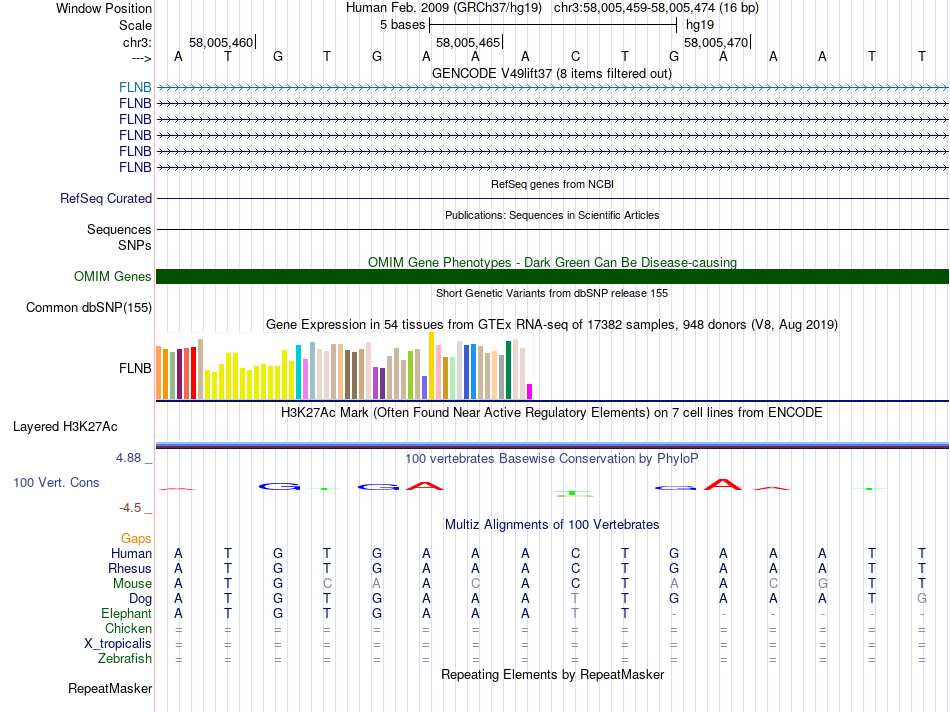Click the magenta last bar in GTEx chart

pos(530,391)
